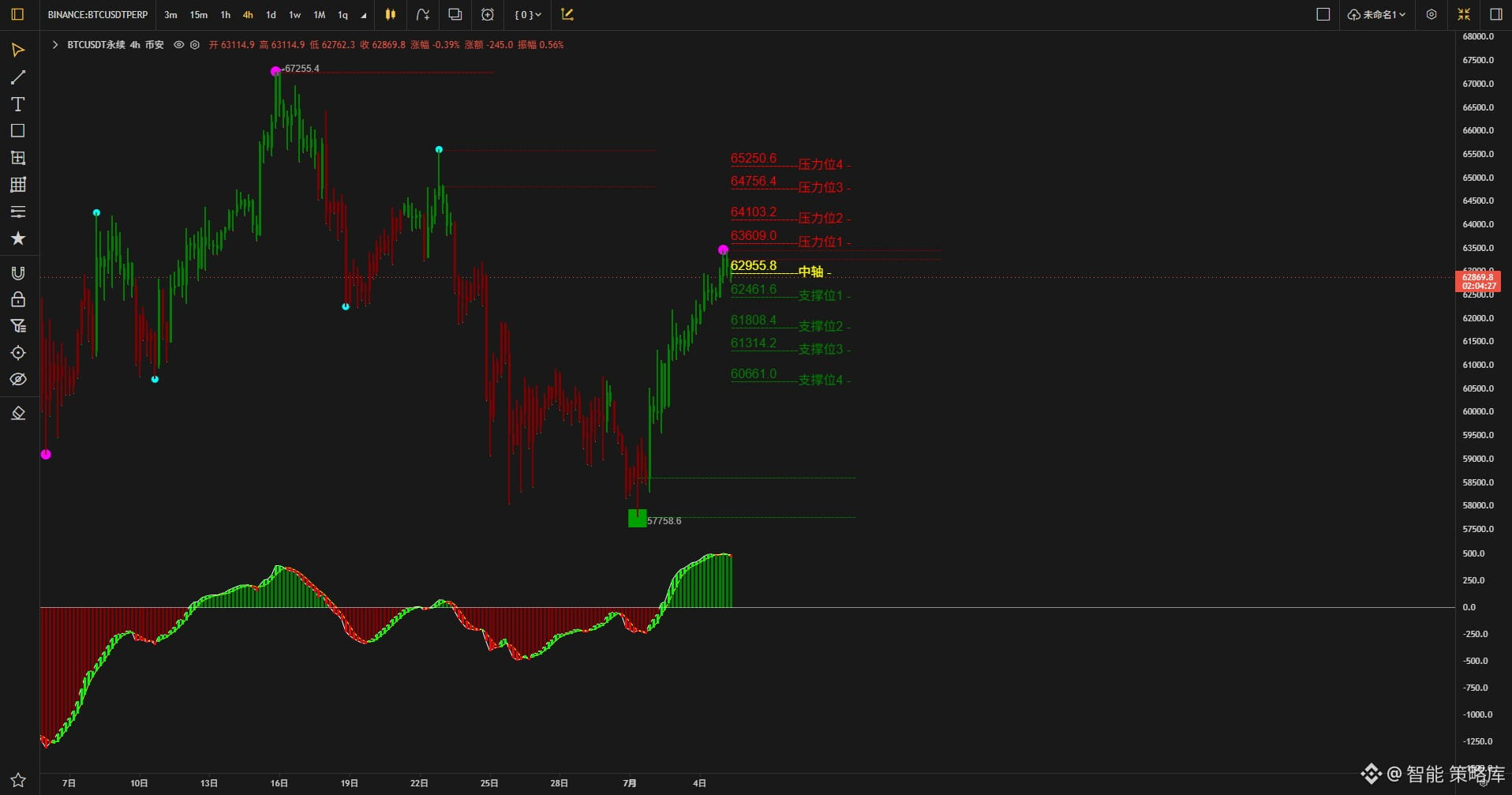Toggle magnet snap mode

pyautogui.click(x=17, y=273)
